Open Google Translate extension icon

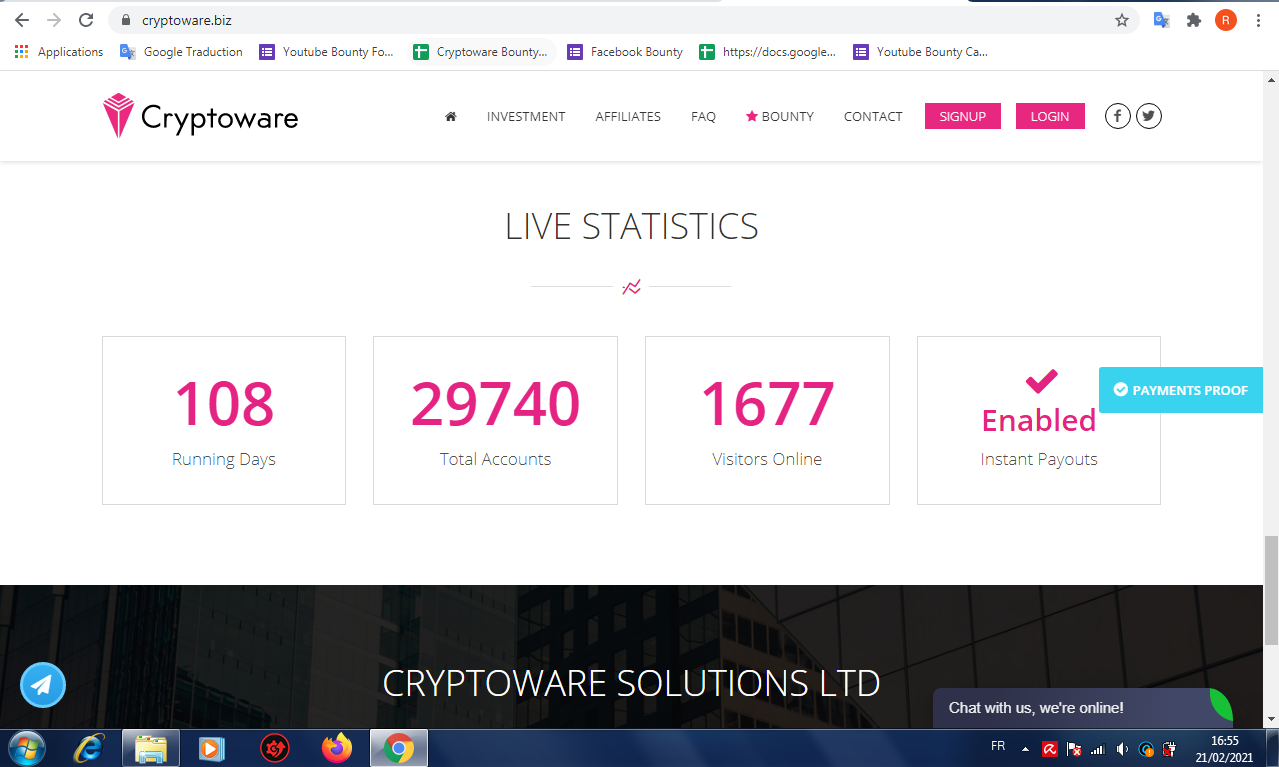1161,20
